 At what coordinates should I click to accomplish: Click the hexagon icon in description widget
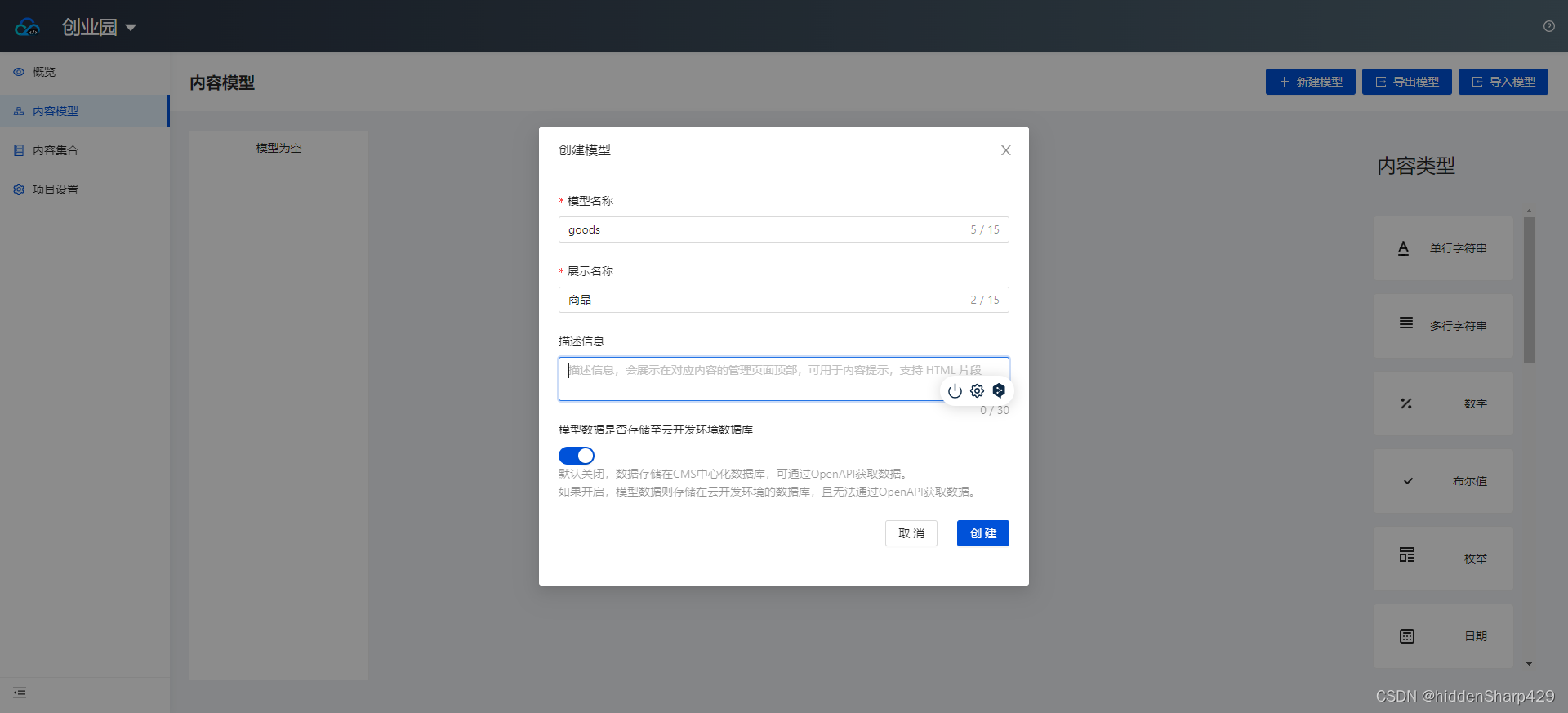tap(999, 390)
